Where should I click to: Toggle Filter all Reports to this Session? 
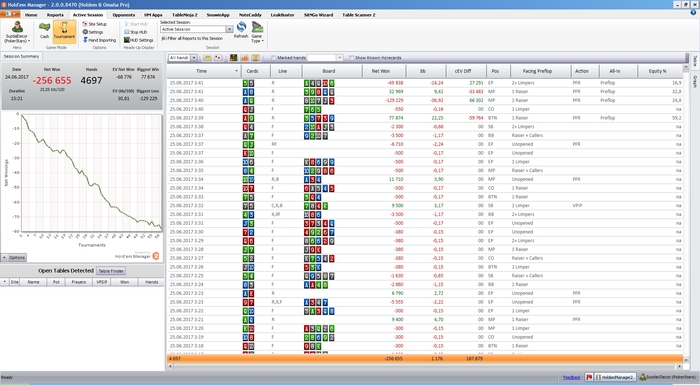click(192, 38)
